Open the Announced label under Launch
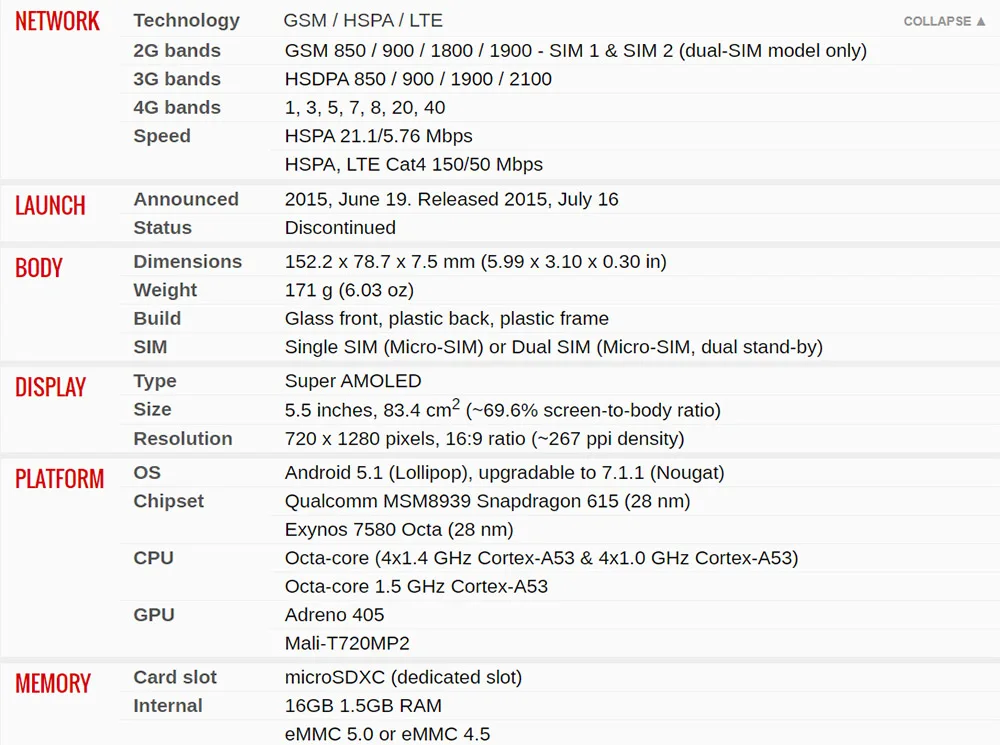Viewport: 1000px width, 745px height. point(186,199)
